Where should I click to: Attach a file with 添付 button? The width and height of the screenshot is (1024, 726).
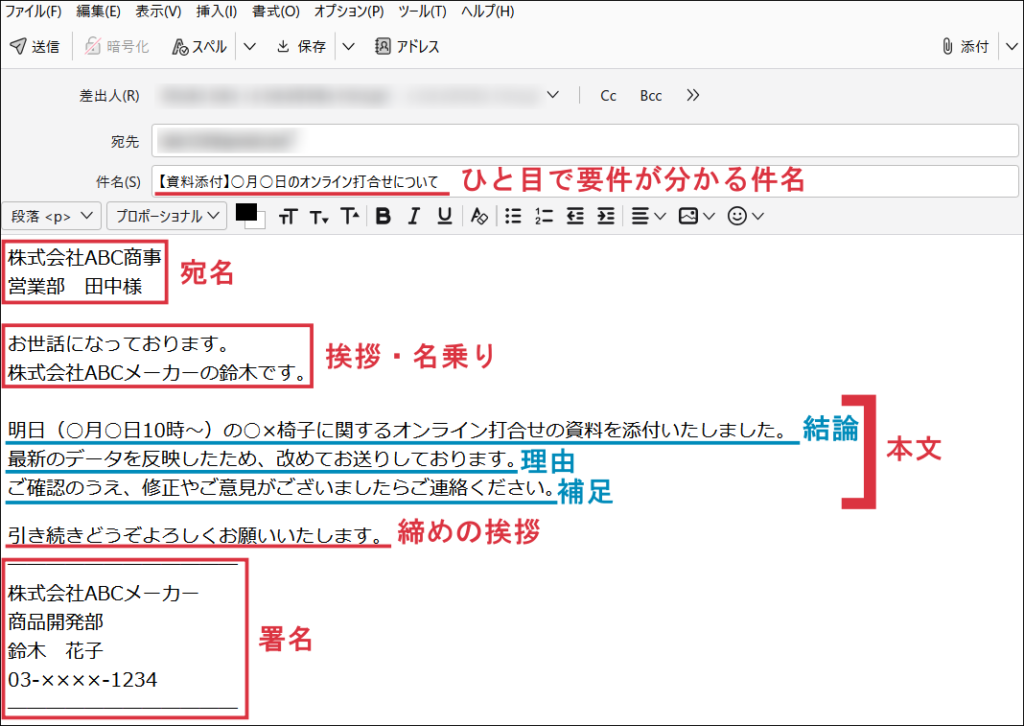click(x=964, y=46)
